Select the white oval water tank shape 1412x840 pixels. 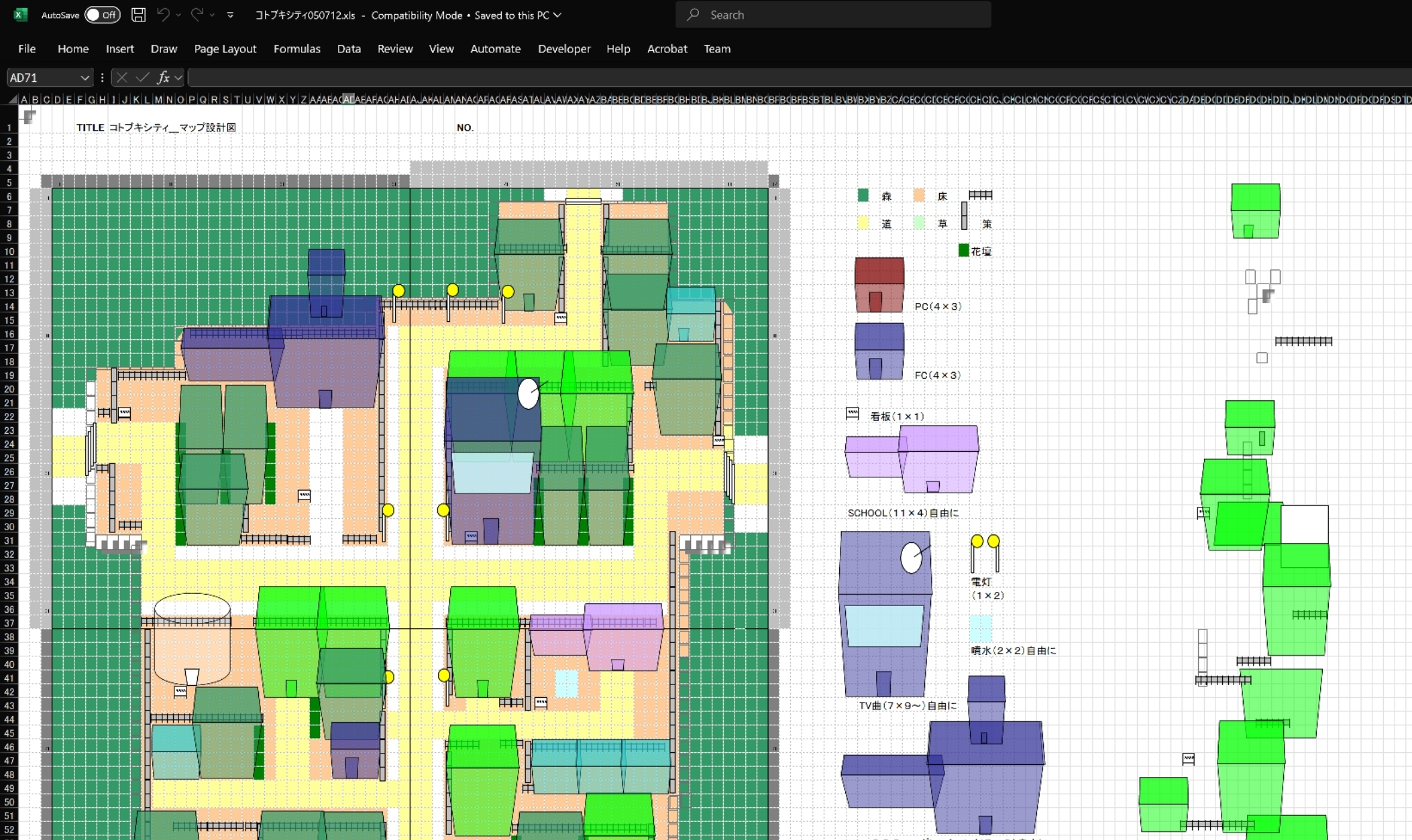tap(193, 638)
